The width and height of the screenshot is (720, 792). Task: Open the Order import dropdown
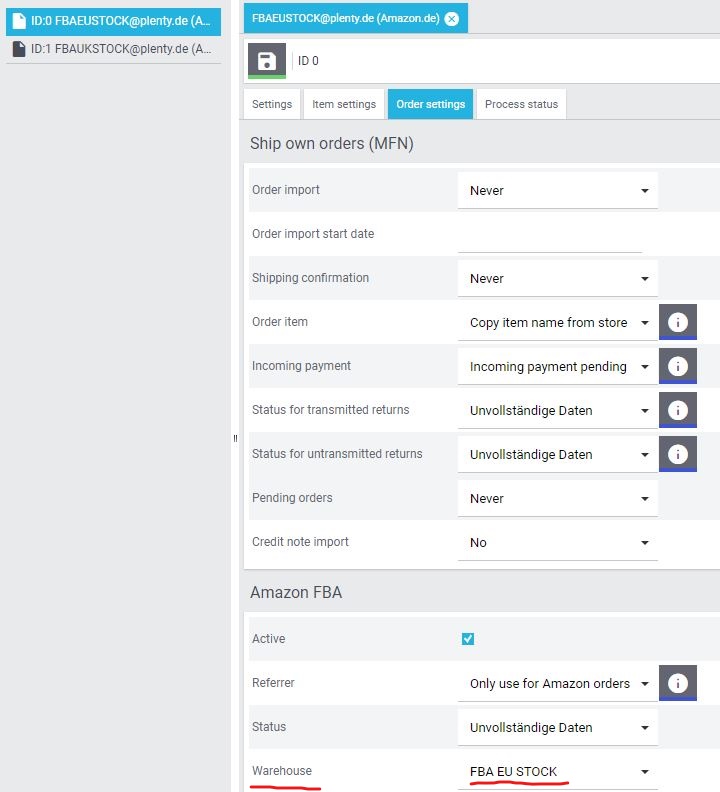[x=557, y=190]
